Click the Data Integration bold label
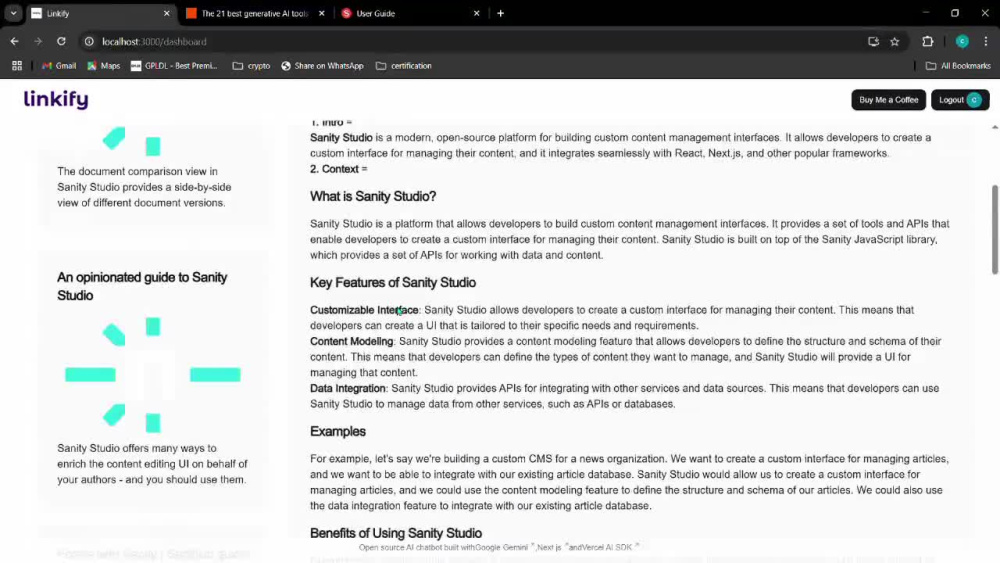The width and height of the screenshot is (1000, 563). click(x=348, y=388)
